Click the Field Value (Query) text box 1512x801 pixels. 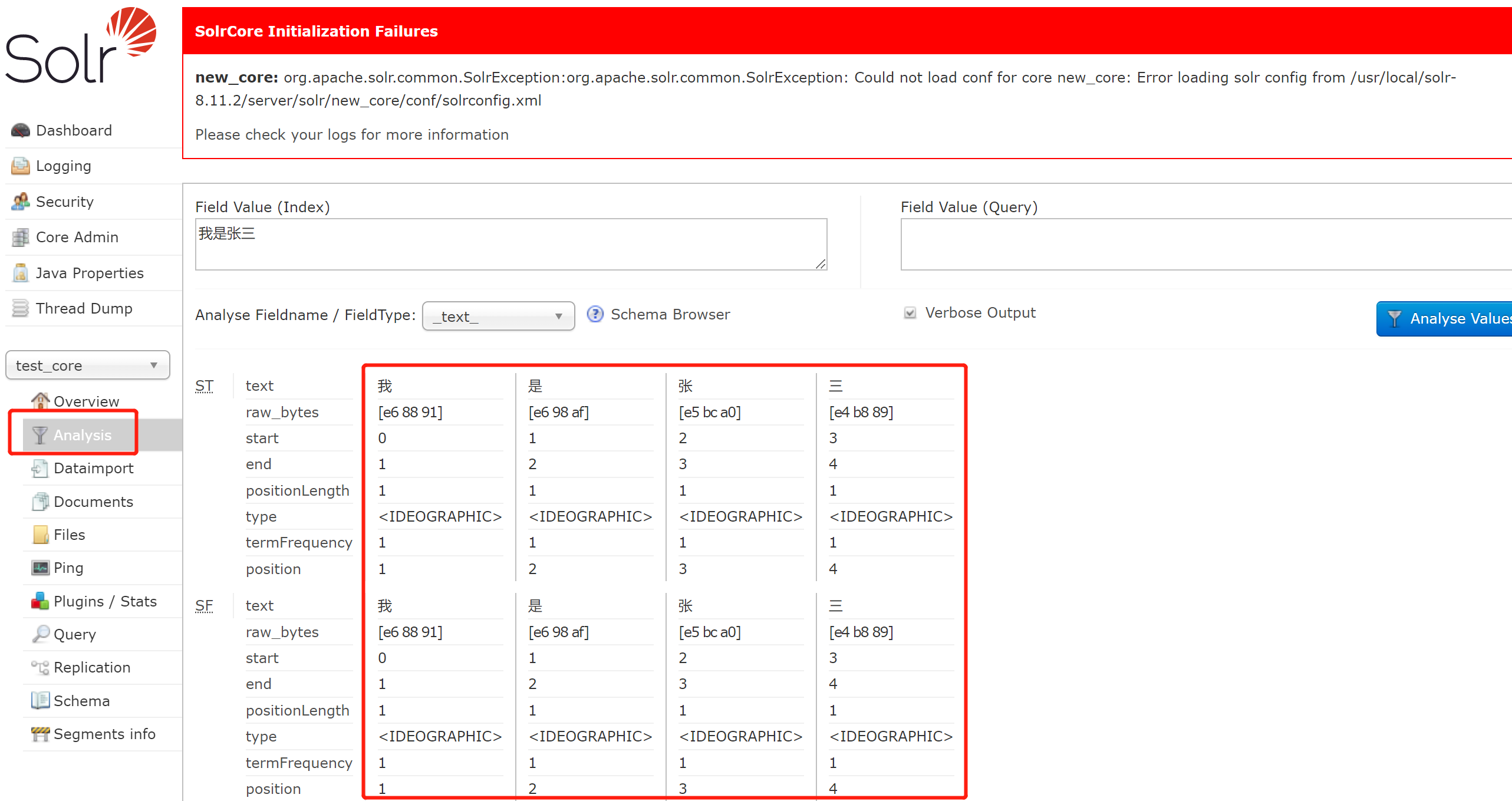click(x=1205, y=245)
